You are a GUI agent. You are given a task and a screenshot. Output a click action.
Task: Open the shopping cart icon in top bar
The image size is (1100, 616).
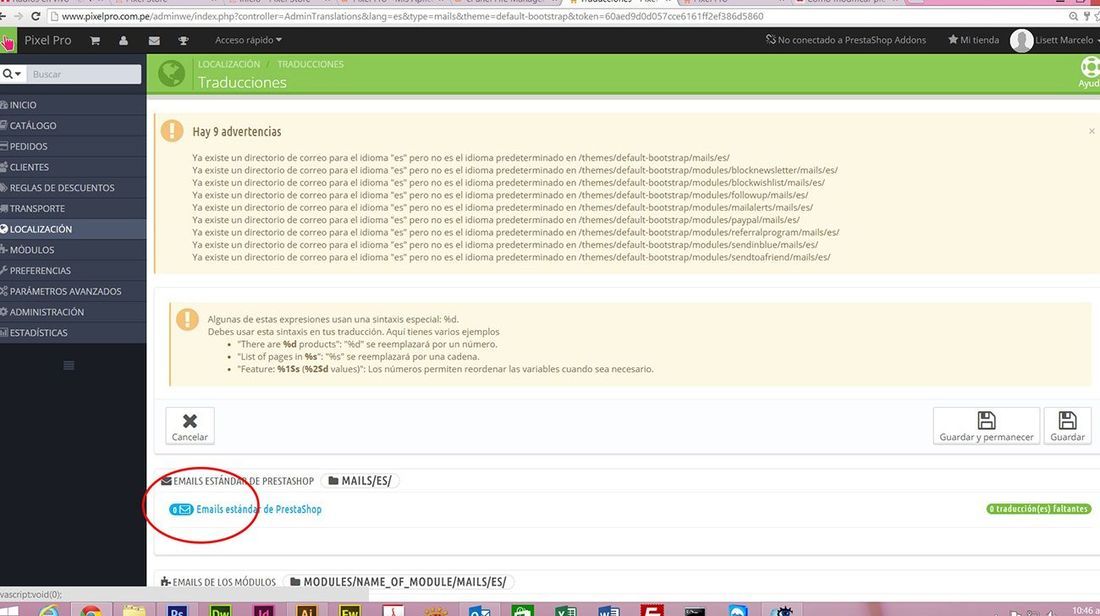pos(95,41)
